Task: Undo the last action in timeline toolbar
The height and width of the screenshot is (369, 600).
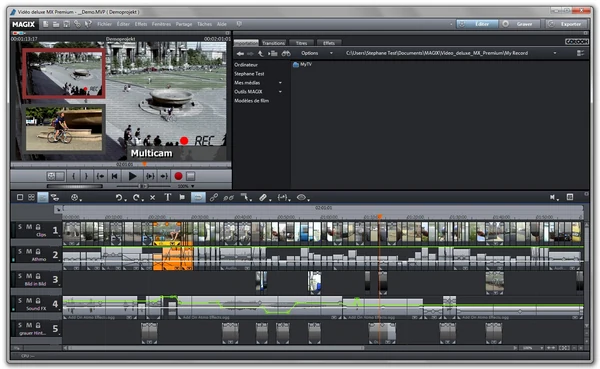Action: tap(119, 198)
